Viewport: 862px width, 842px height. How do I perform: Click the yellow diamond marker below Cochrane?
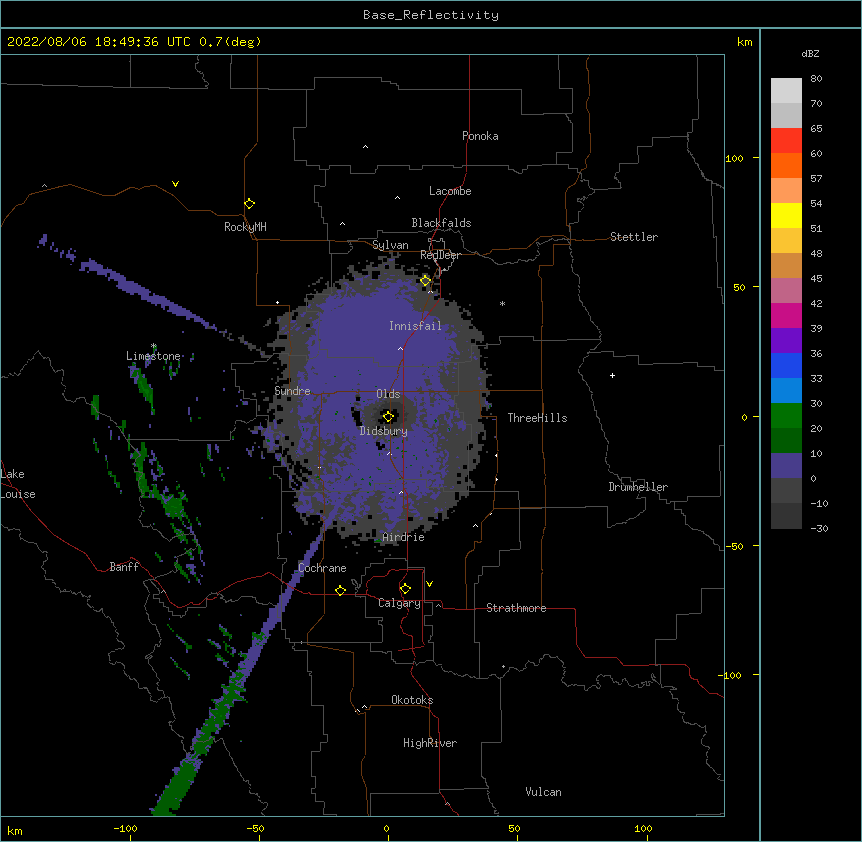coord(340,590)
